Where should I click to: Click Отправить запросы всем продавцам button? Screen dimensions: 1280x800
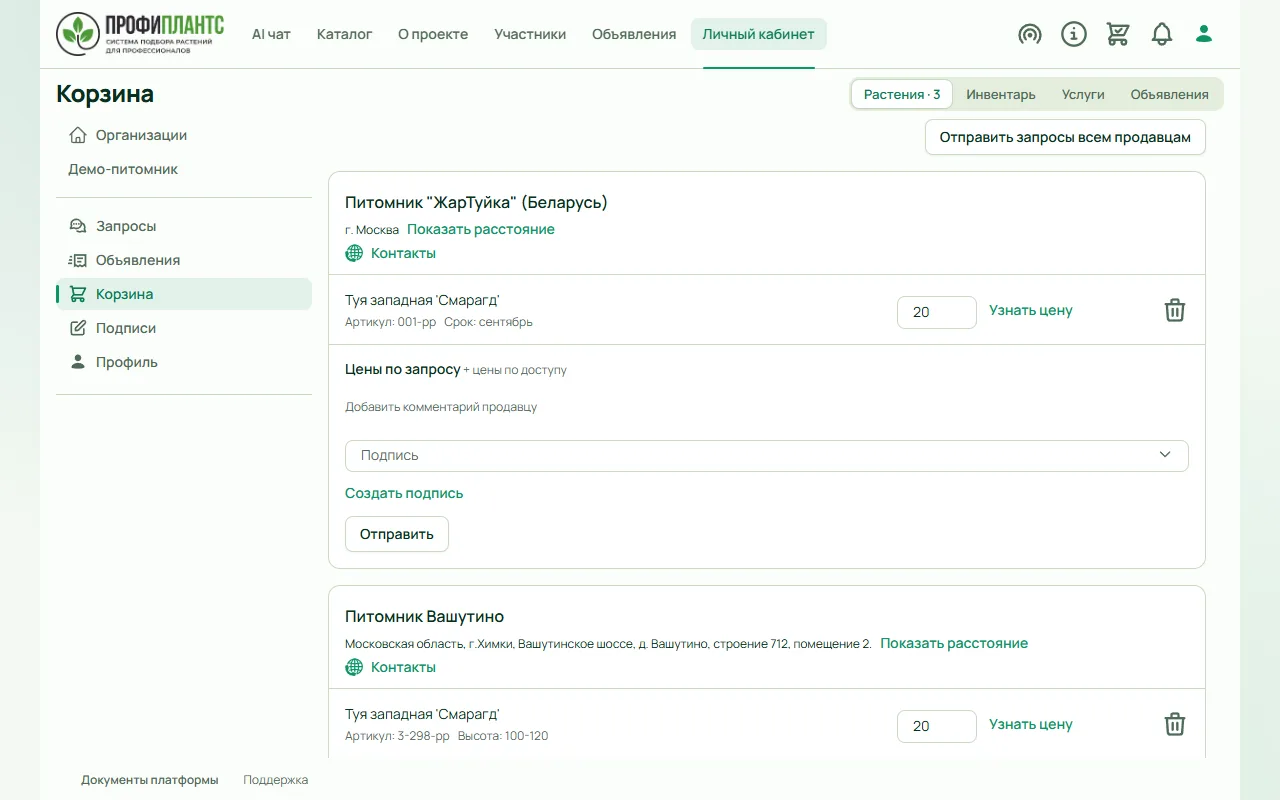[1065, 137]
